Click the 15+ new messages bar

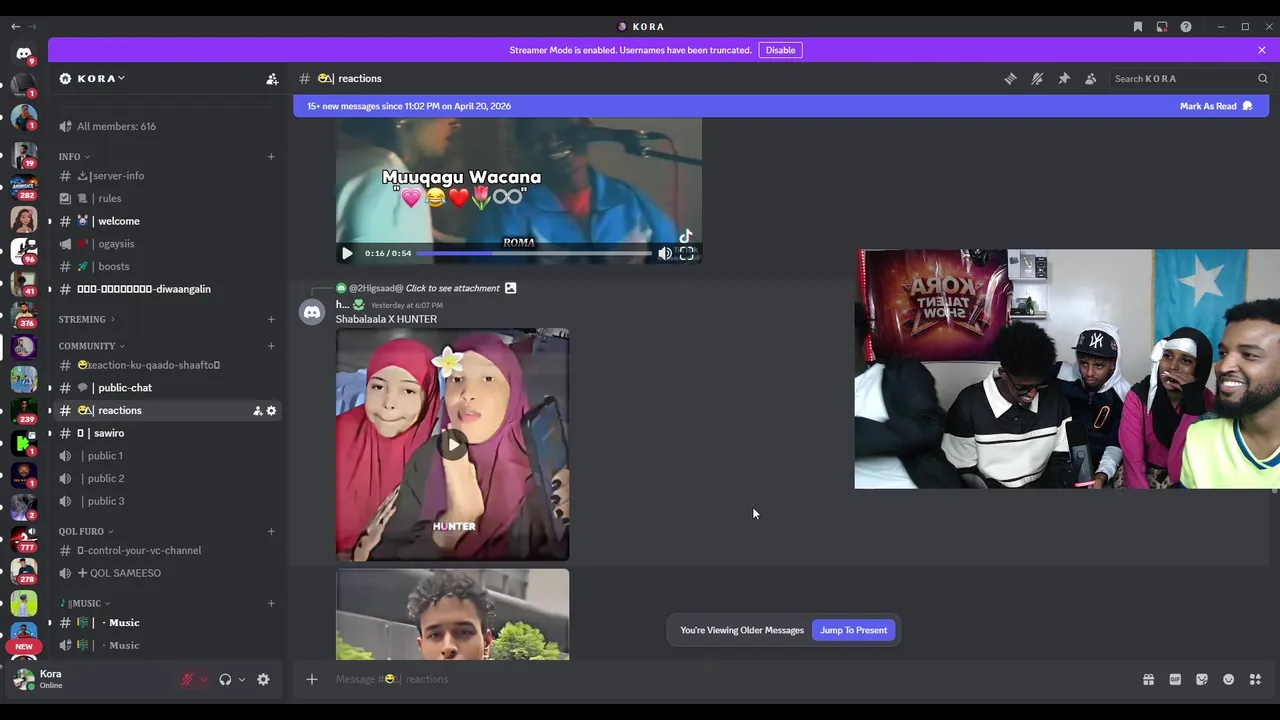[781, 106]
